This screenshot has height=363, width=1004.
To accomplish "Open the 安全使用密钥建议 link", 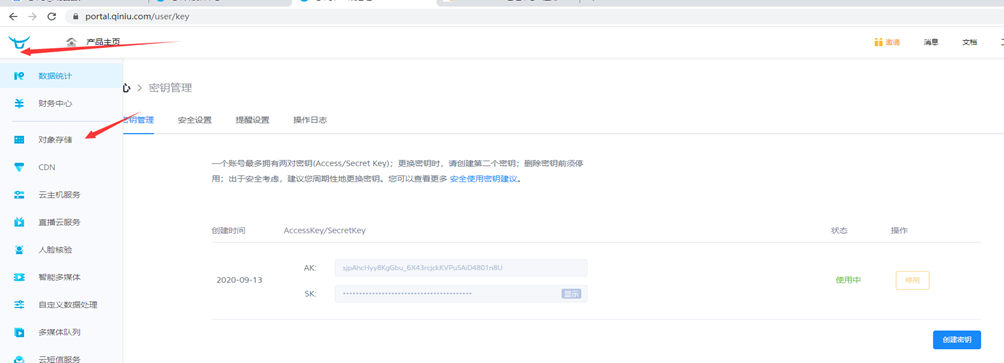I will click(x=483, y=179).
